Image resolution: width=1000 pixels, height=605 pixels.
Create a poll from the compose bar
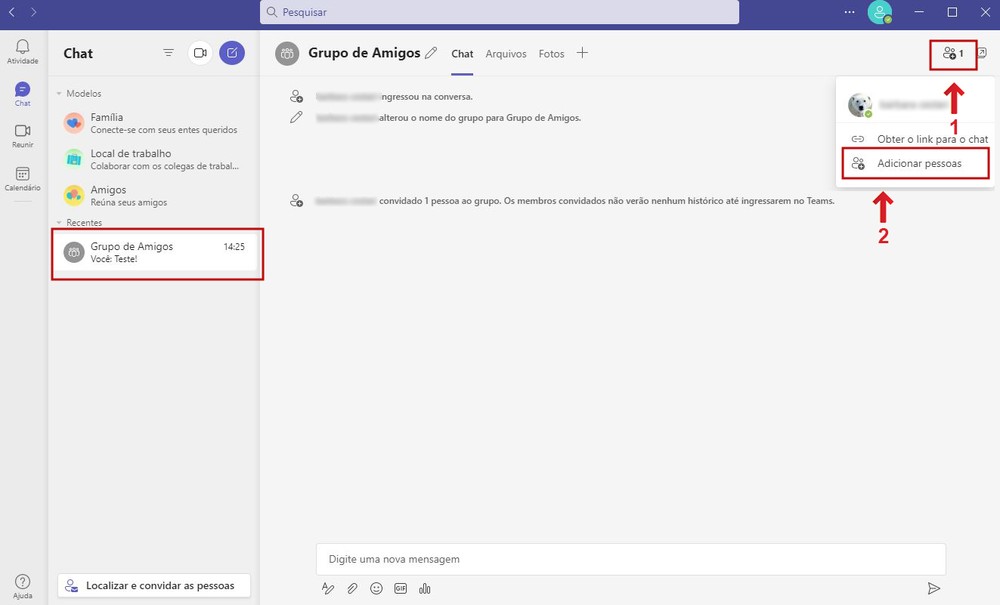point(424,588)
